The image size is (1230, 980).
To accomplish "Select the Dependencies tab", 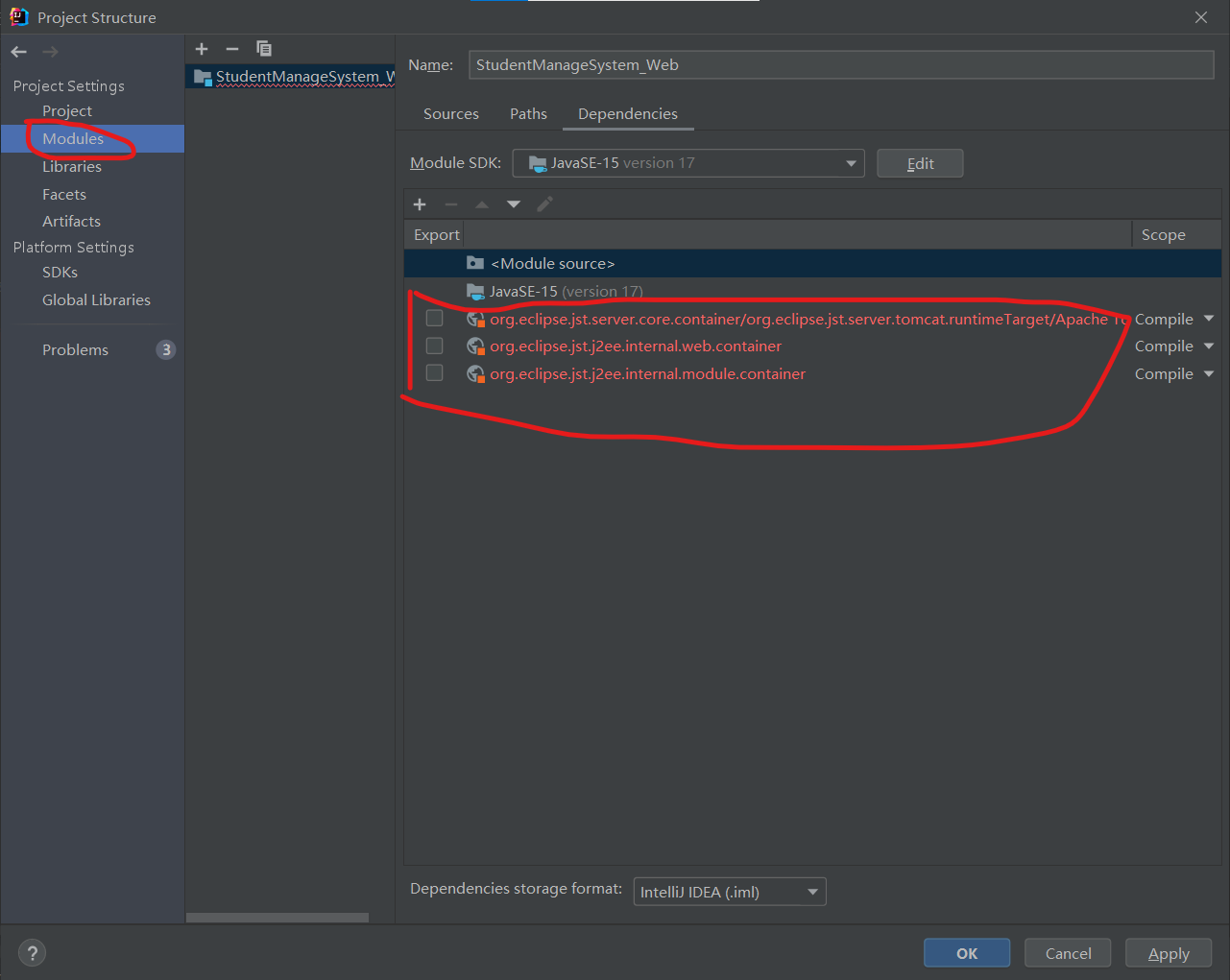I will click(628, 114).
